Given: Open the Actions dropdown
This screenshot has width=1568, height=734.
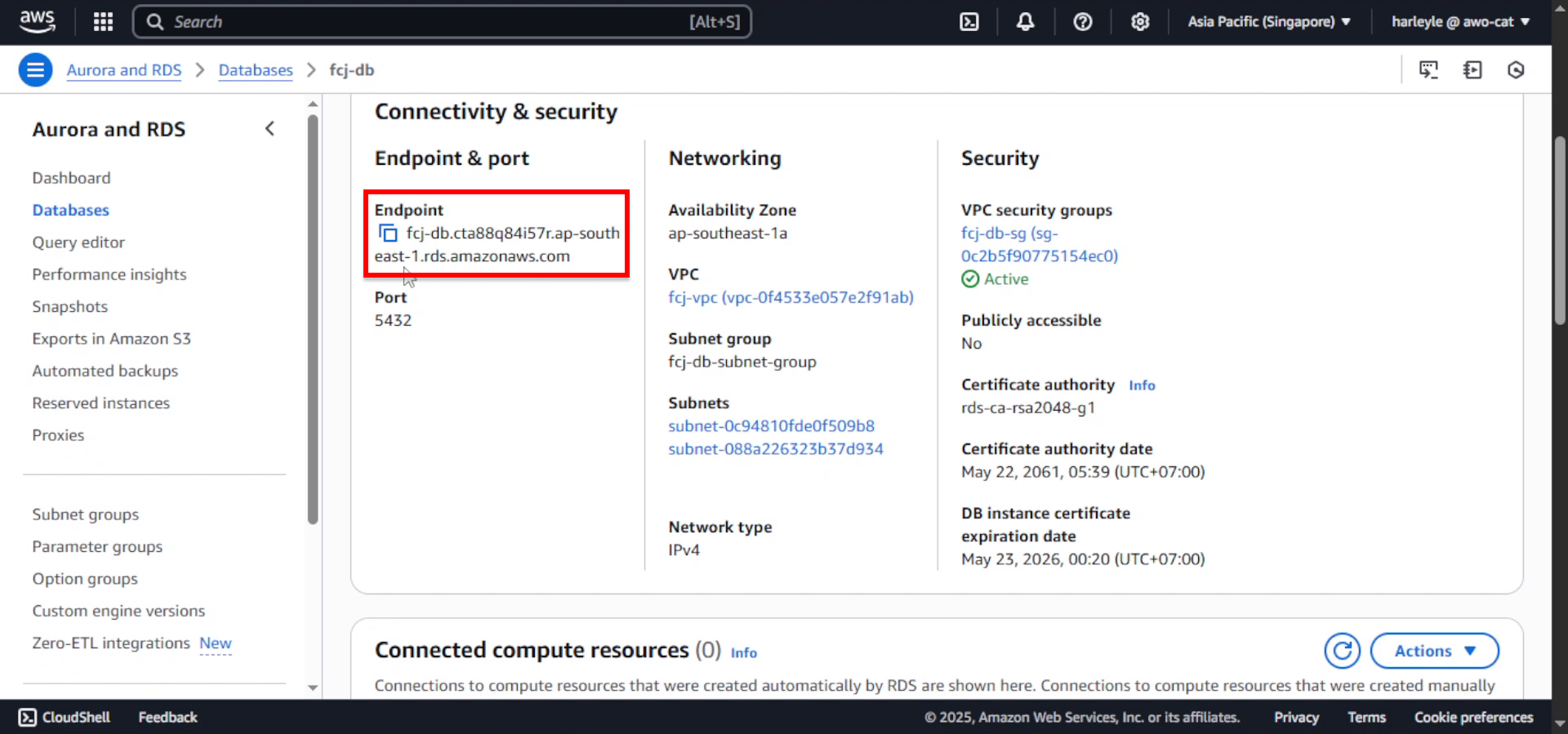Looking at the screenshot, I should [x=1434, y=651].
